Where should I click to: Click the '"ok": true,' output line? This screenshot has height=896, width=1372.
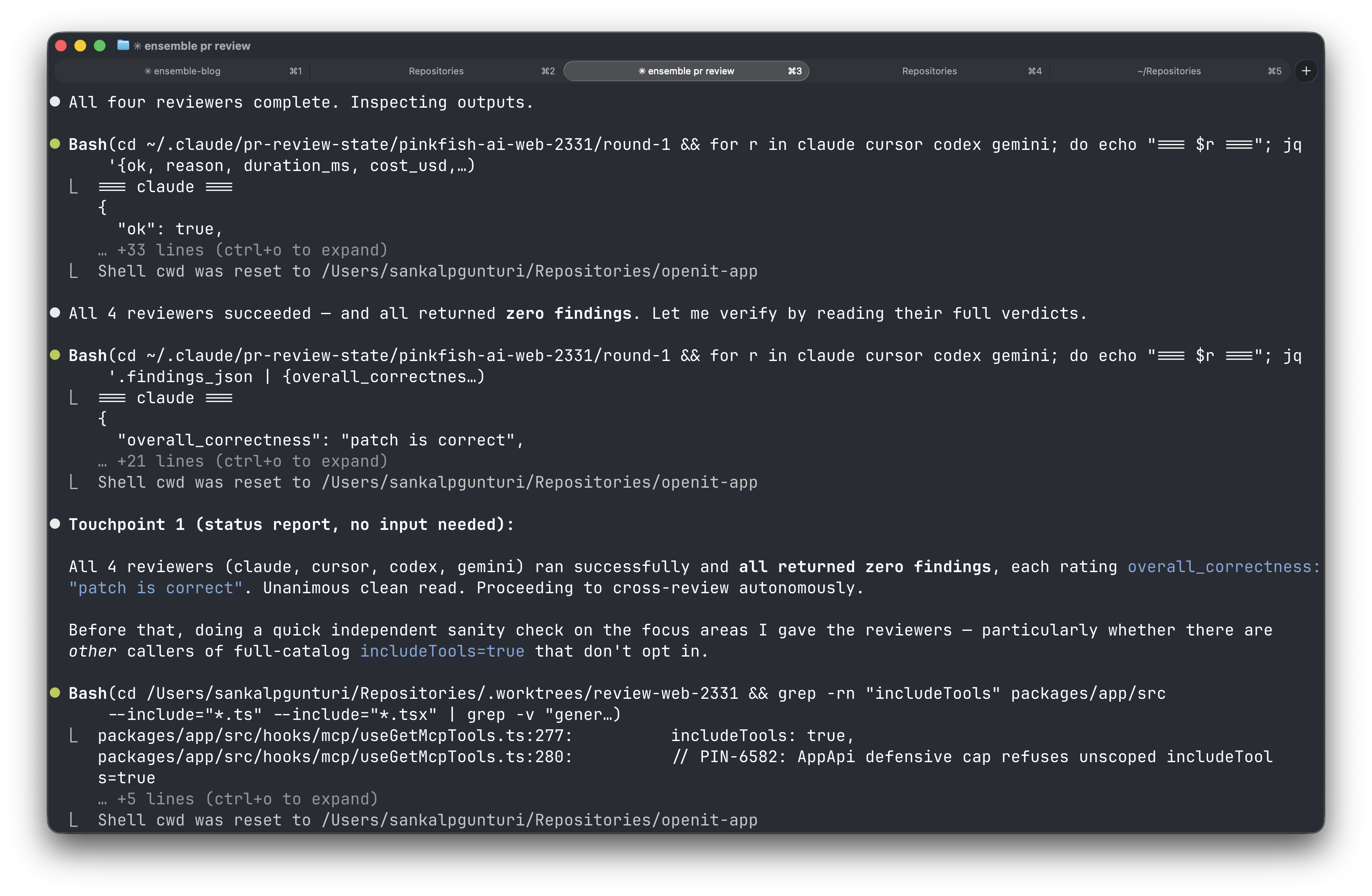[170, 229]
